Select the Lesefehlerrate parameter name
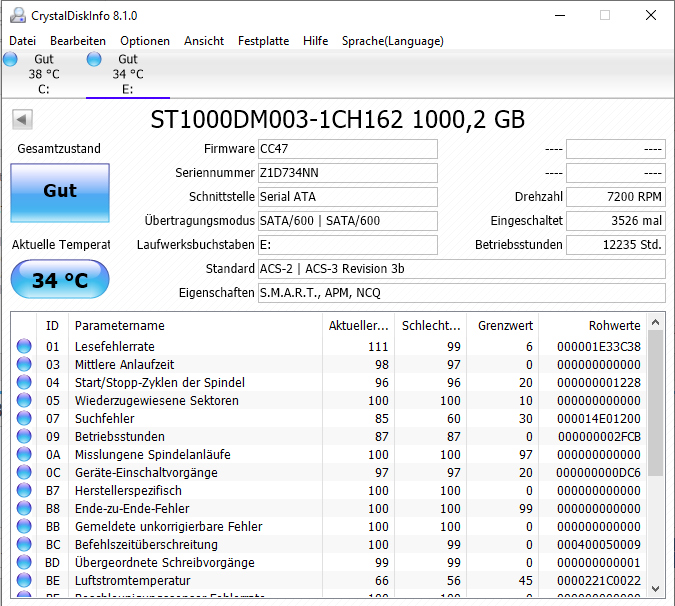675x606 pixels. click(115, 346)
